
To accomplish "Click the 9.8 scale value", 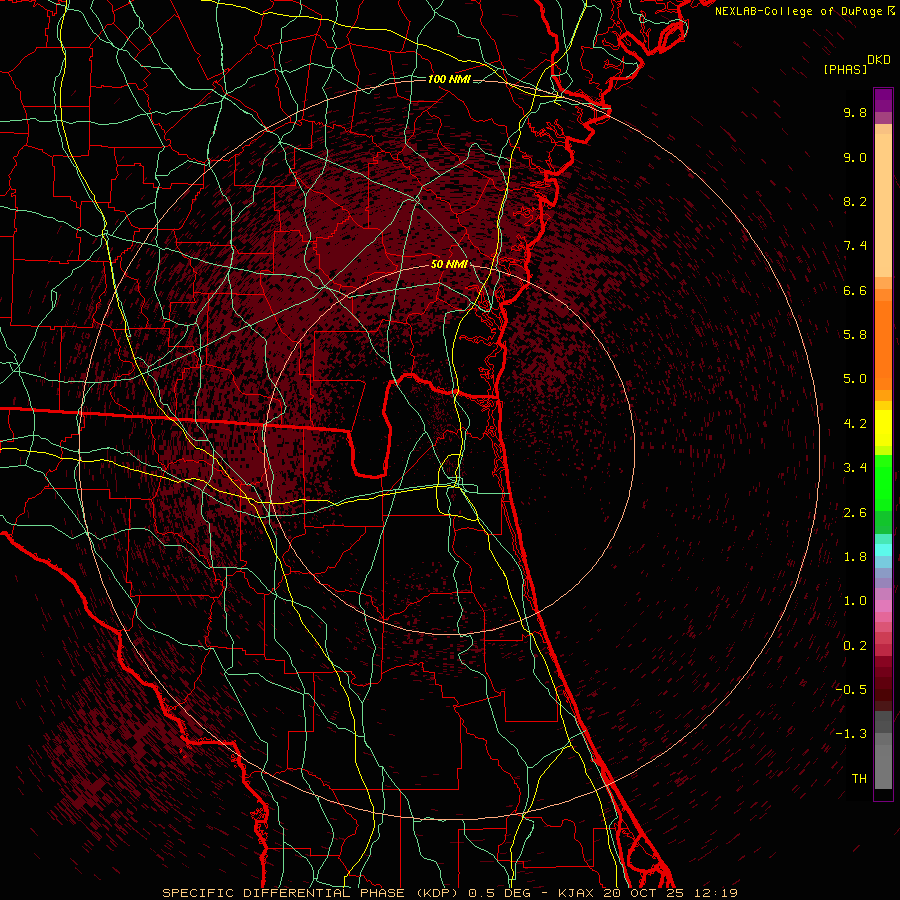I will pyautogui.click(x=855, y=112).
